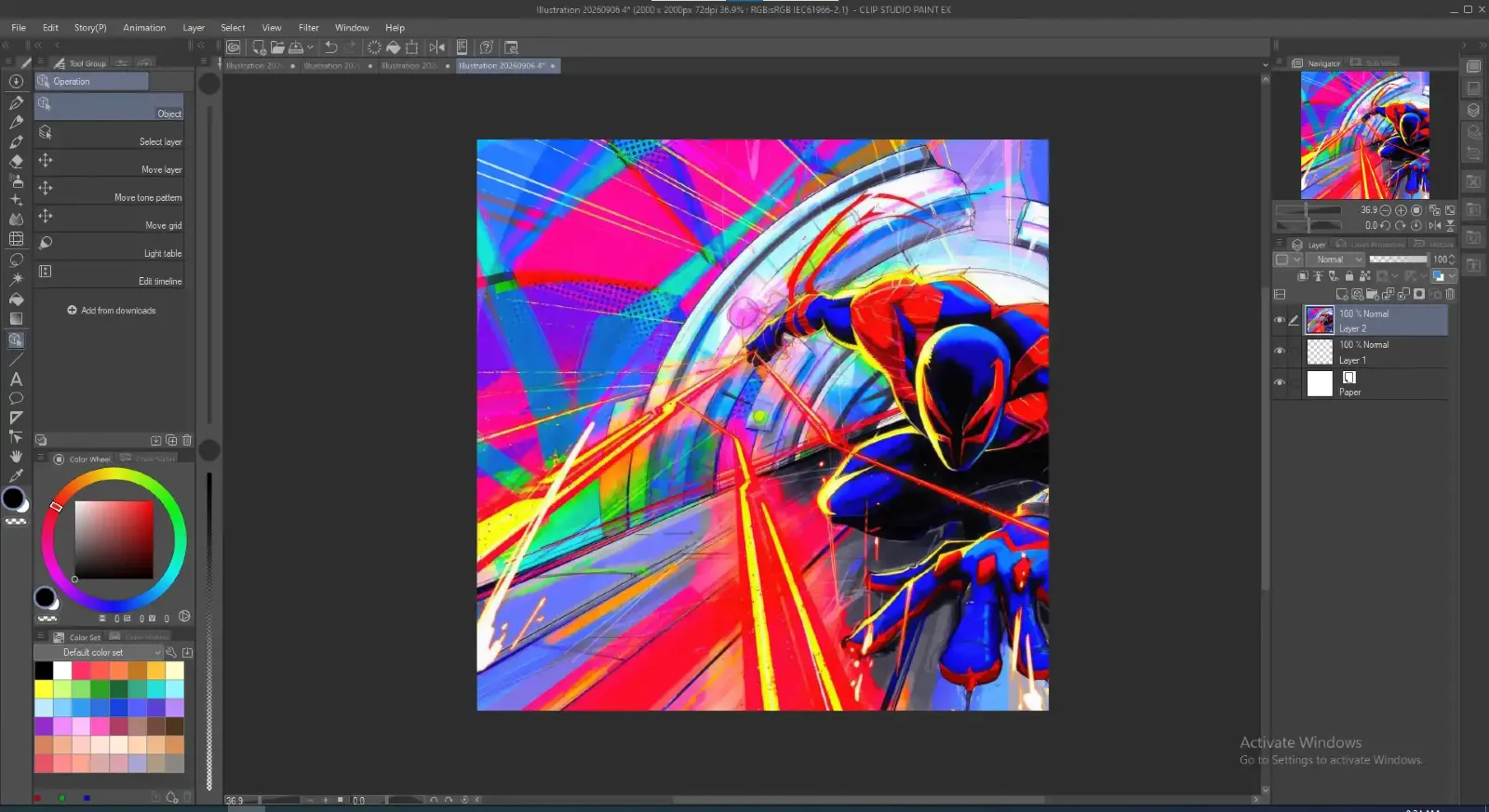Select the Edit timeline sub tool
The image size is (1489, 812).
point(110,274)
